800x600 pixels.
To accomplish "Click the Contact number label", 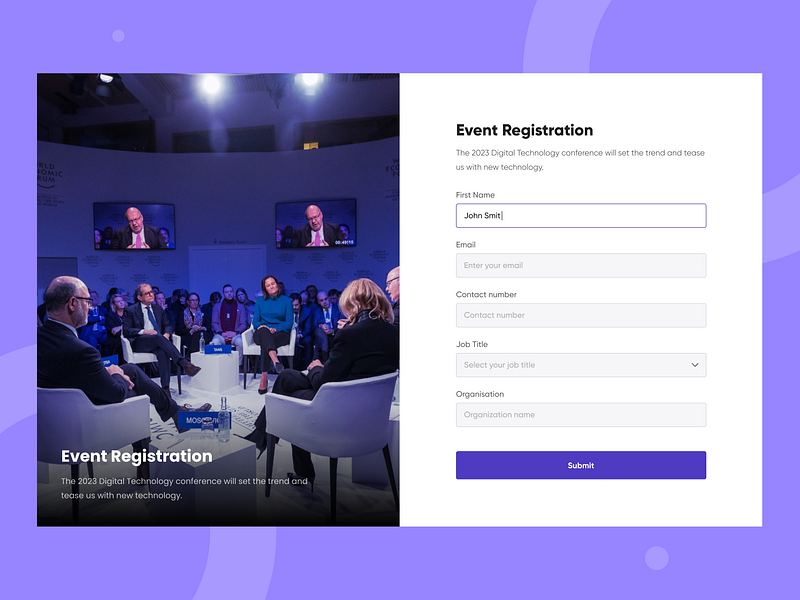I will point(486,295).
